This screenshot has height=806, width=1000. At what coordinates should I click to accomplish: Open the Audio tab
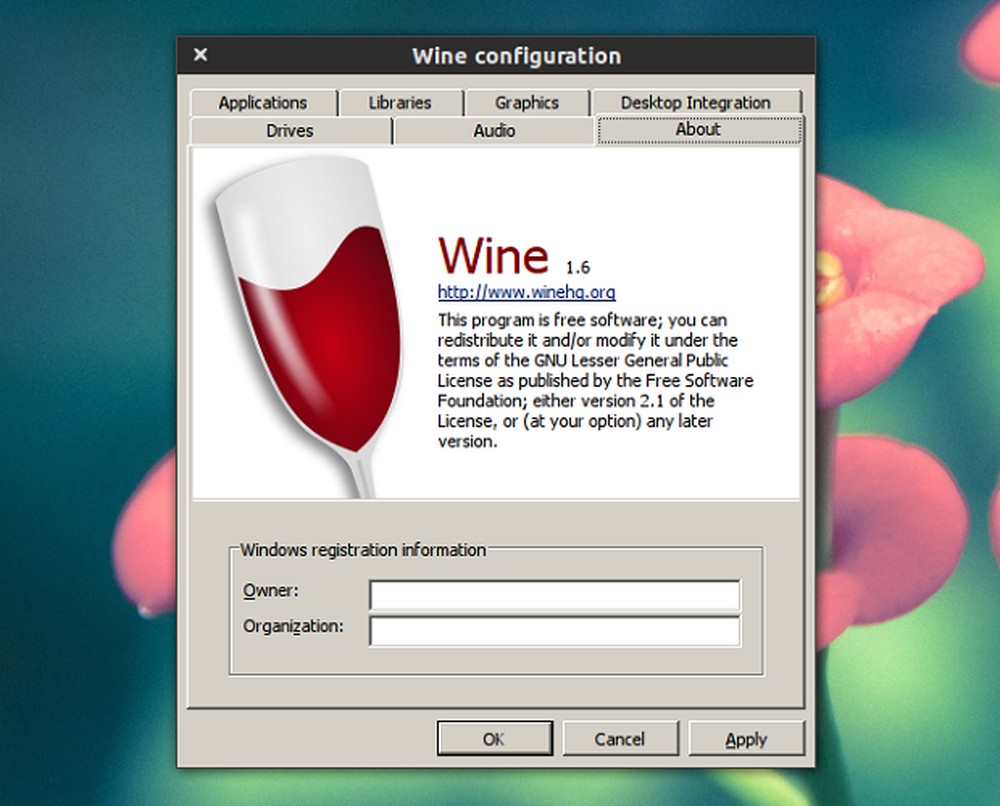click(494, 130)
